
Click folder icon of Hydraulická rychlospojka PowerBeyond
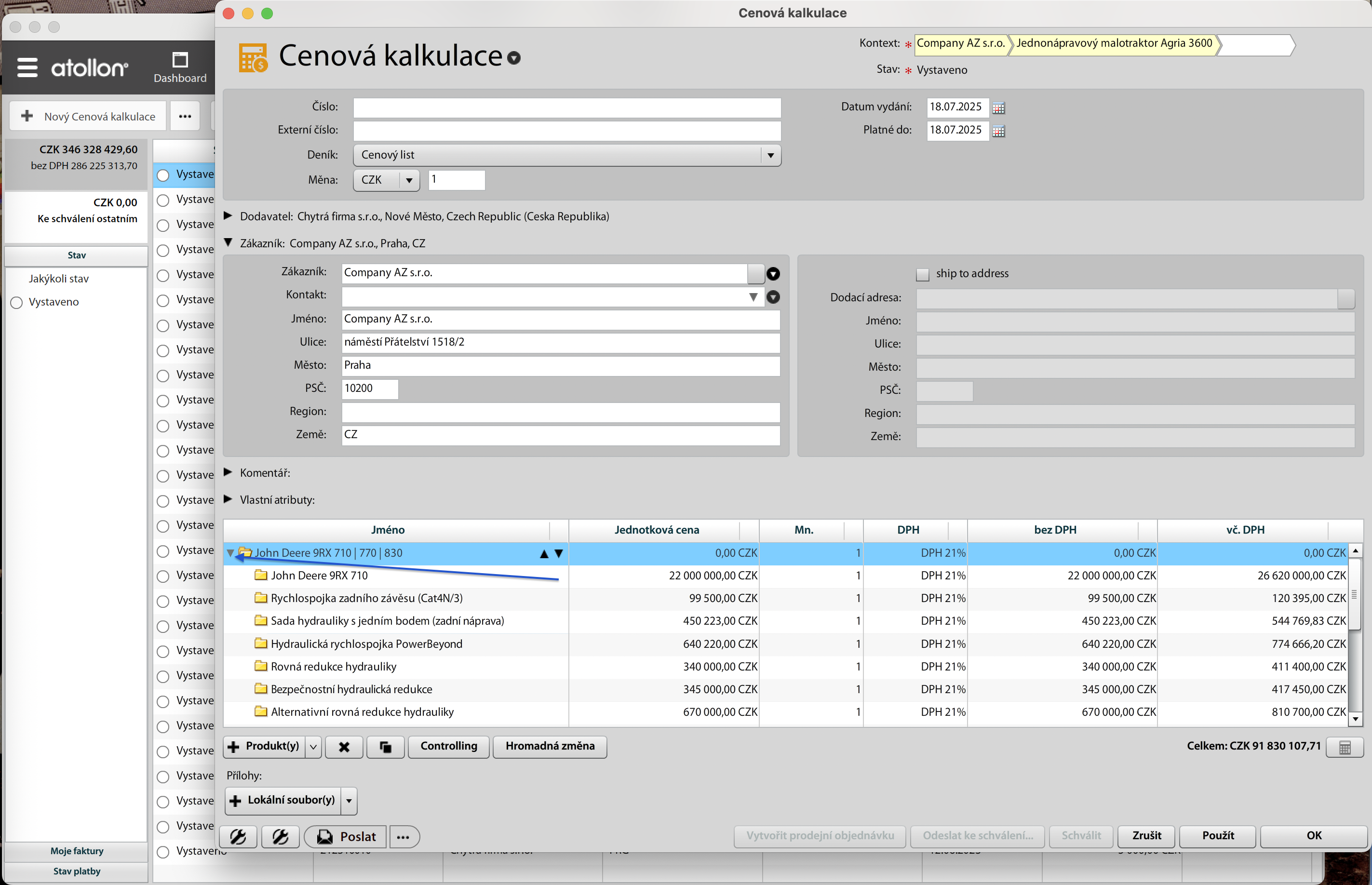click(261, 643)
